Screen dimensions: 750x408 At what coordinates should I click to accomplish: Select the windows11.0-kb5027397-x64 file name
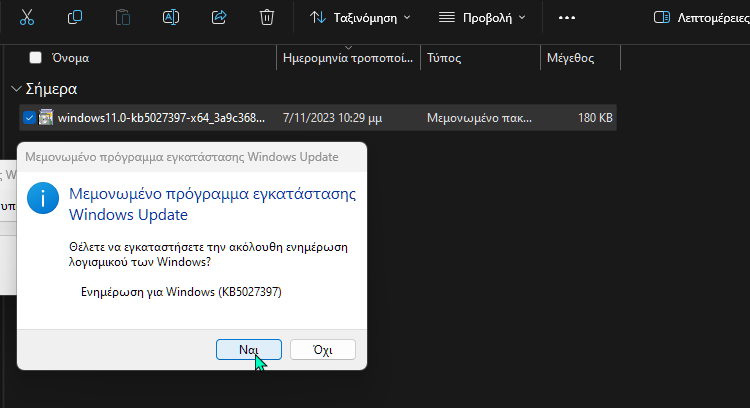pos(161,118)
